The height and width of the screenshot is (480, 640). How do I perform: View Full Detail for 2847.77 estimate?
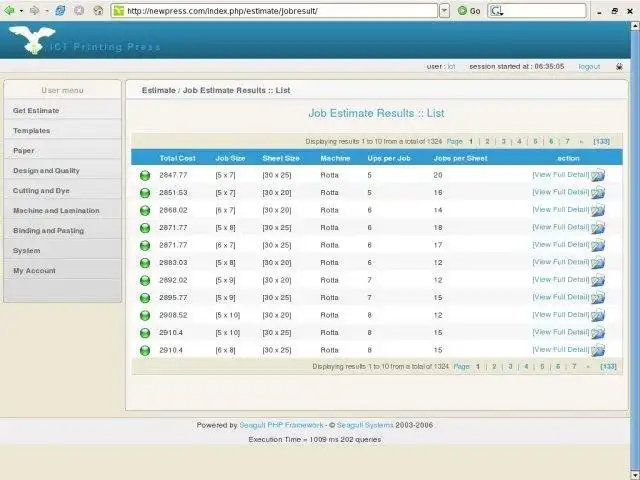point(561,175)
